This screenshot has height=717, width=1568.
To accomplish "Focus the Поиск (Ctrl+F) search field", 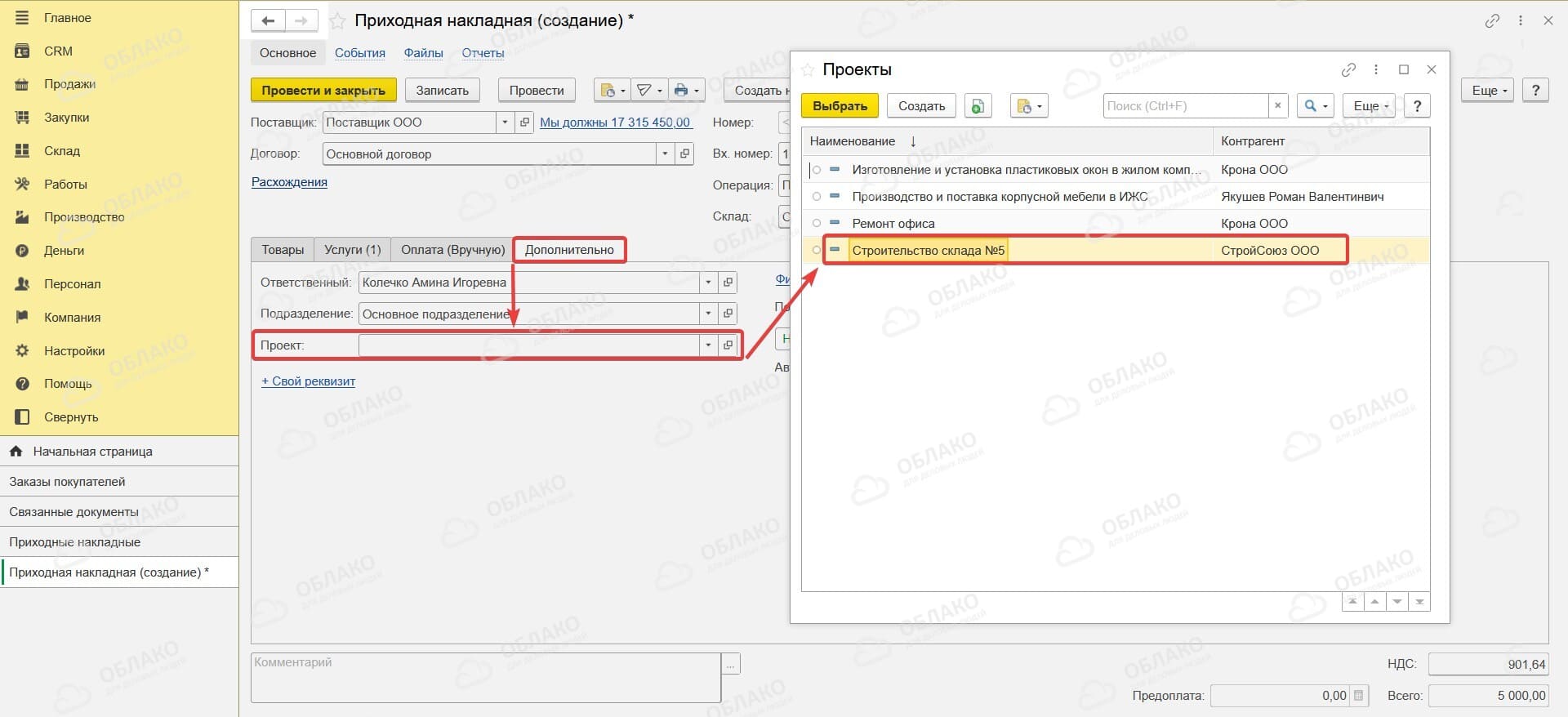I will click(x=1186, y=106).
